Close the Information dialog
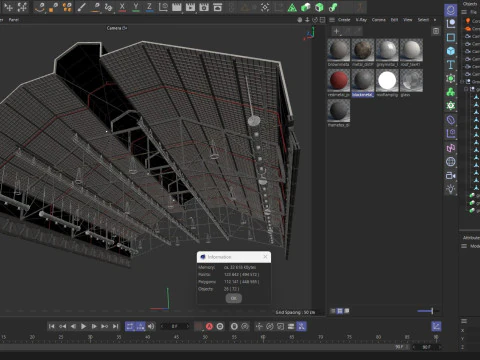480x360 pixels. 265,257
